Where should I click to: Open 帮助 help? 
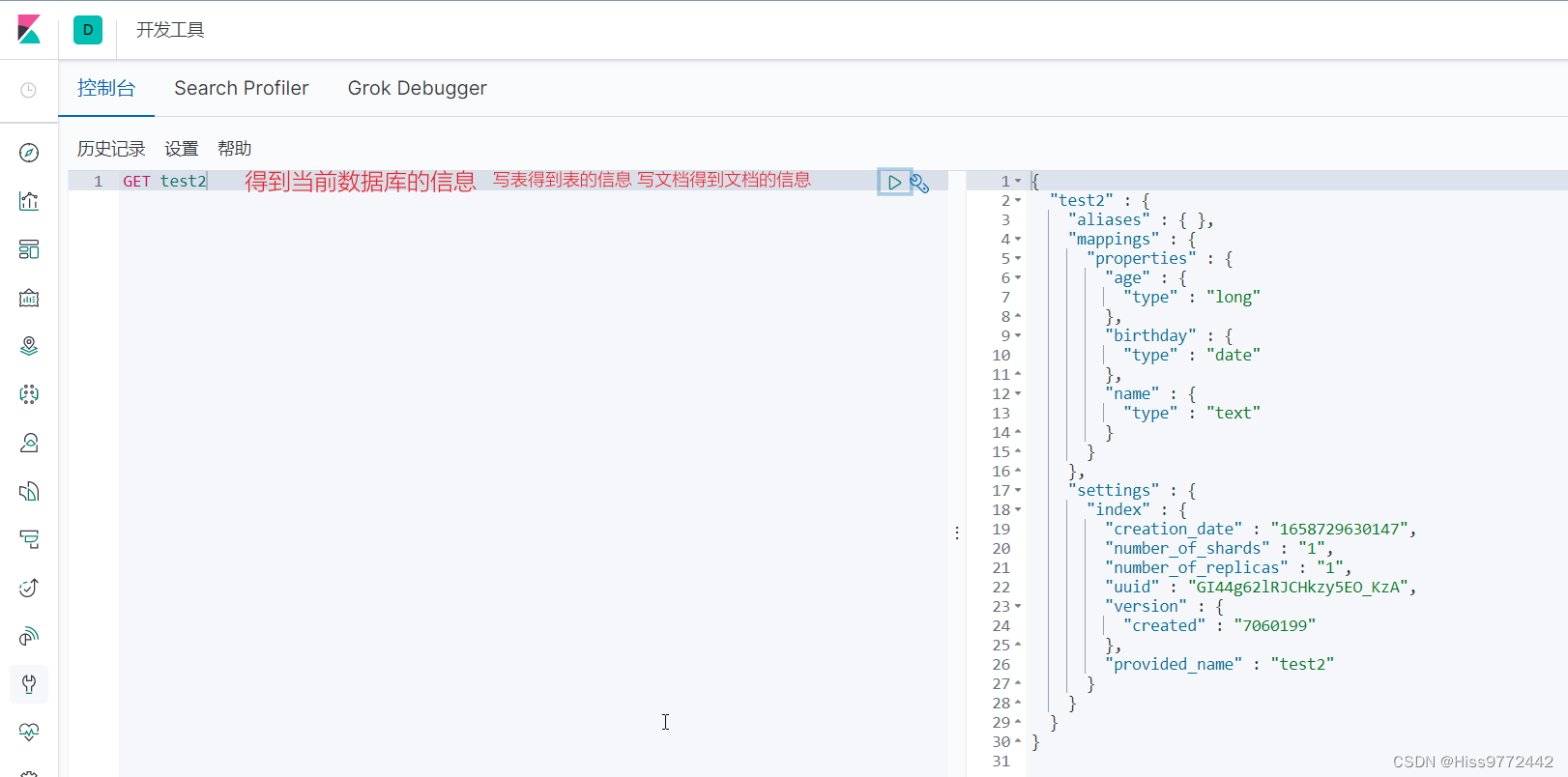tap(235, 149)
